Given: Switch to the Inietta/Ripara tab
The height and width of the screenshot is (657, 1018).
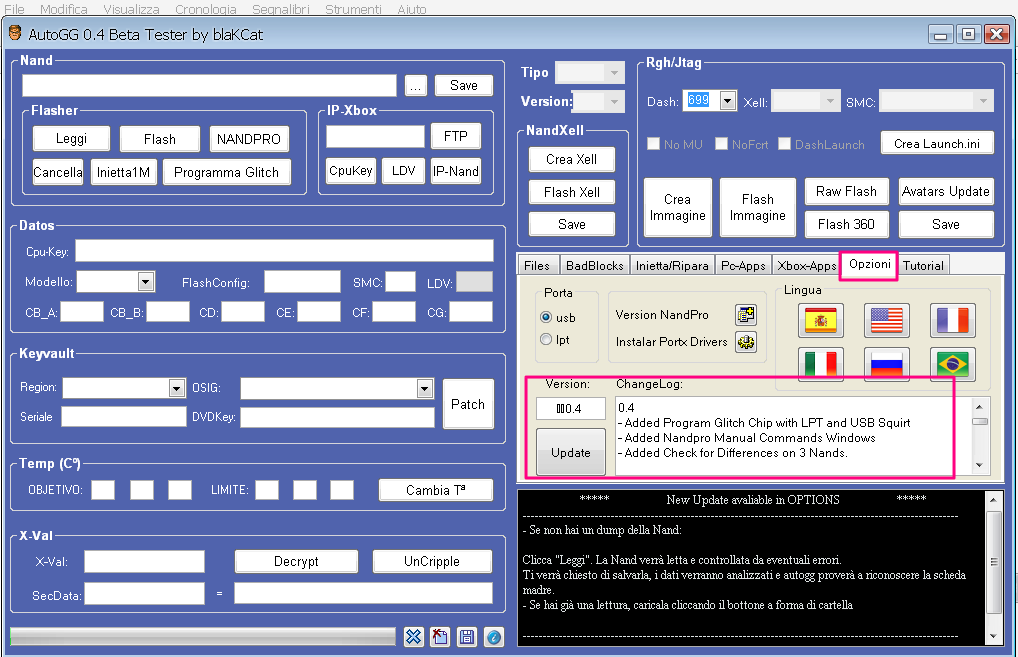Looking at the screenshot, I should click(x=672, y=266).
